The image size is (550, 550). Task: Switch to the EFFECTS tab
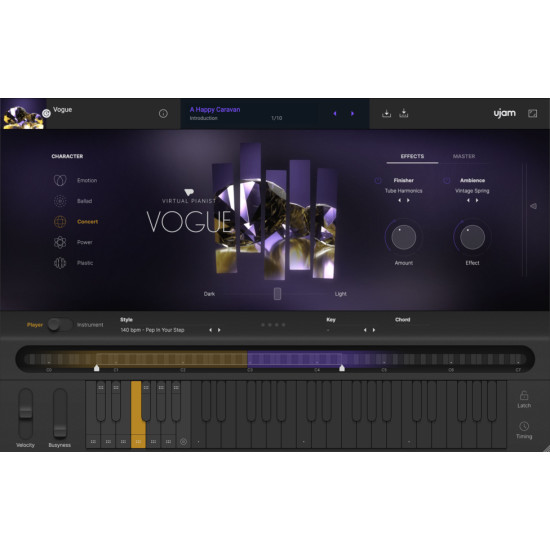point(412,156)
